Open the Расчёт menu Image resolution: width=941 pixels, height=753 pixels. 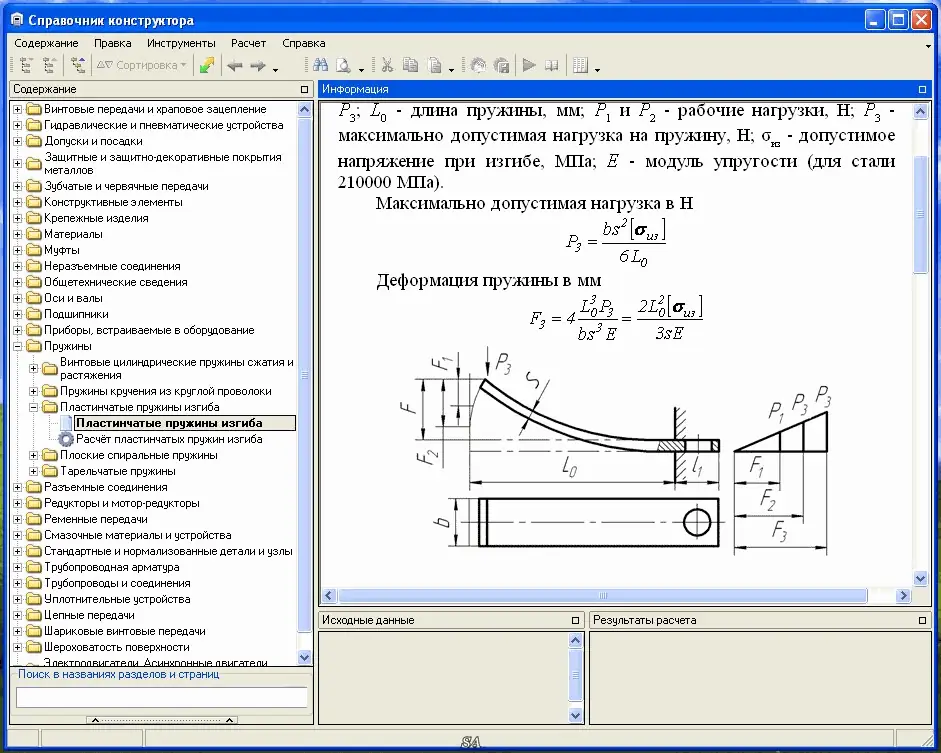pyautogui.click(x=248, y=43)
